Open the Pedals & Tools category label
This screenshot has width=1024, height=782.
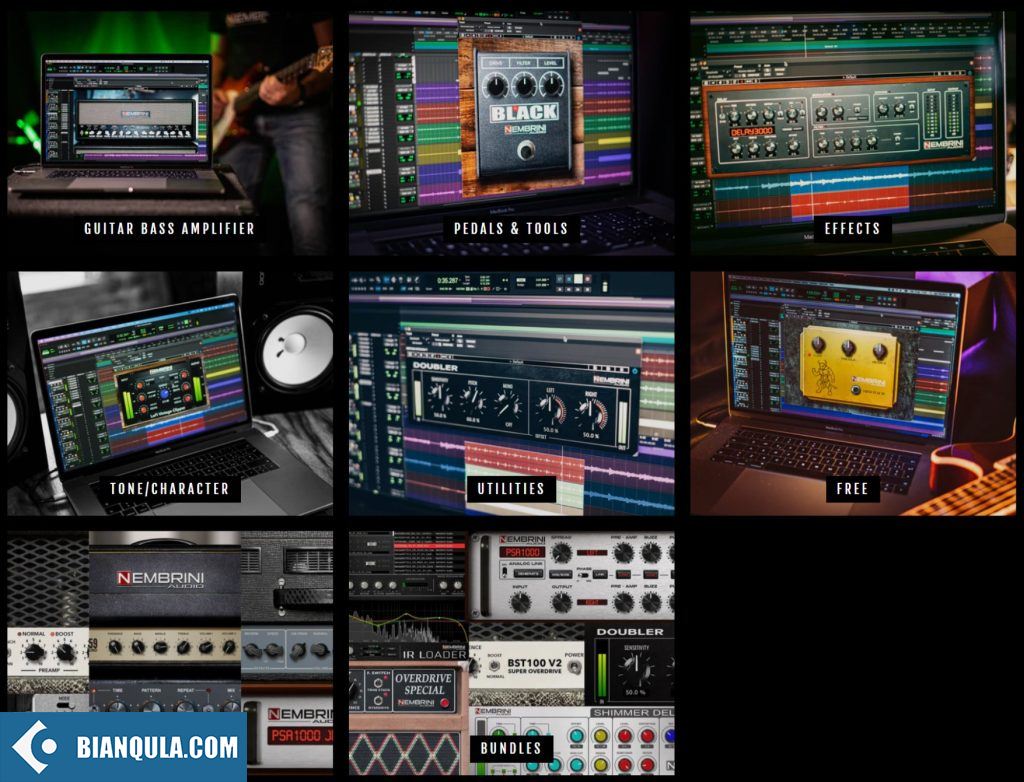[x=511, y=228]
